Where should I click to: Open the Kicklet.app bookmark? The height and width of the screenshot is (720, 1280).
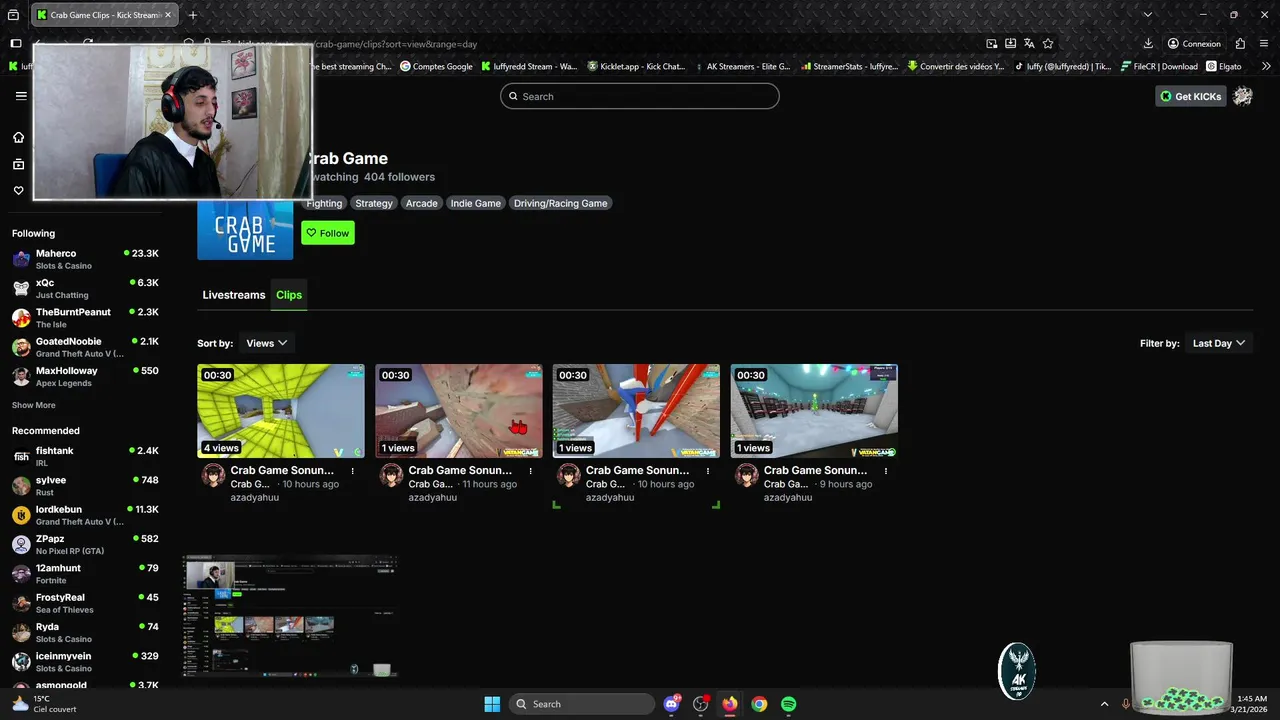coord(636,66)
